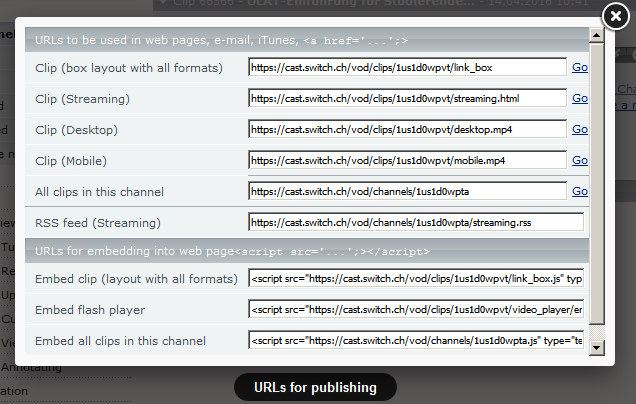Select the Clip (Mobile) mp4 URL field
636x404 pixels.
(x=407, y=161)
